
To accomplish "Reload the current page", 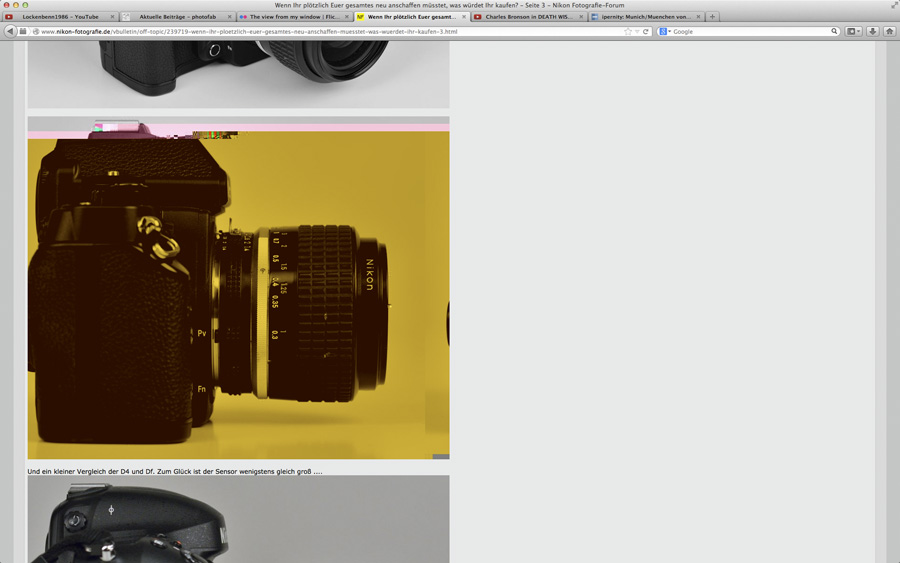I will pyautogui.click(x=646, y=32).
